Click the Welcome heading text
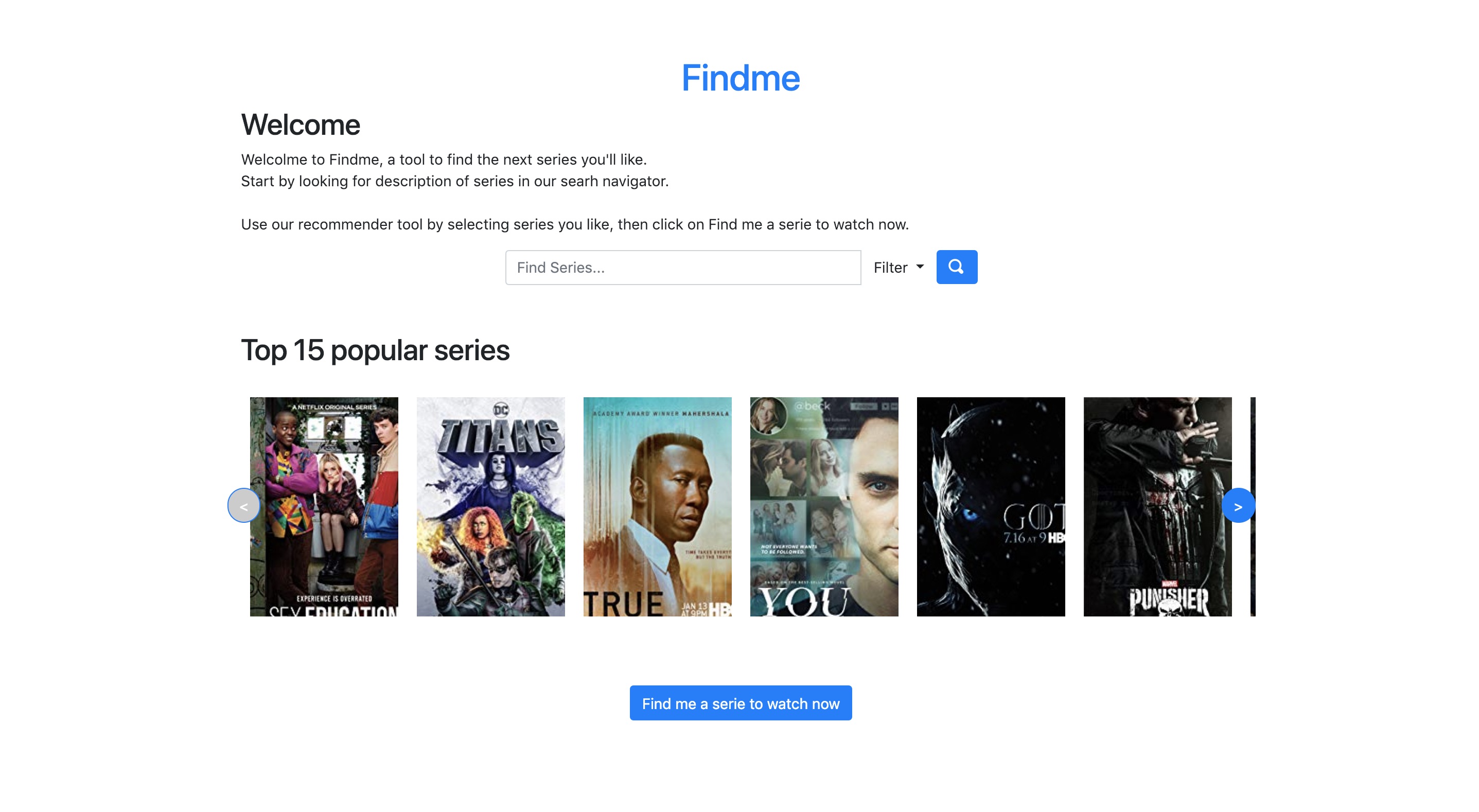Viewport: 1479px width, 812px height. click(x=301, y=125)
